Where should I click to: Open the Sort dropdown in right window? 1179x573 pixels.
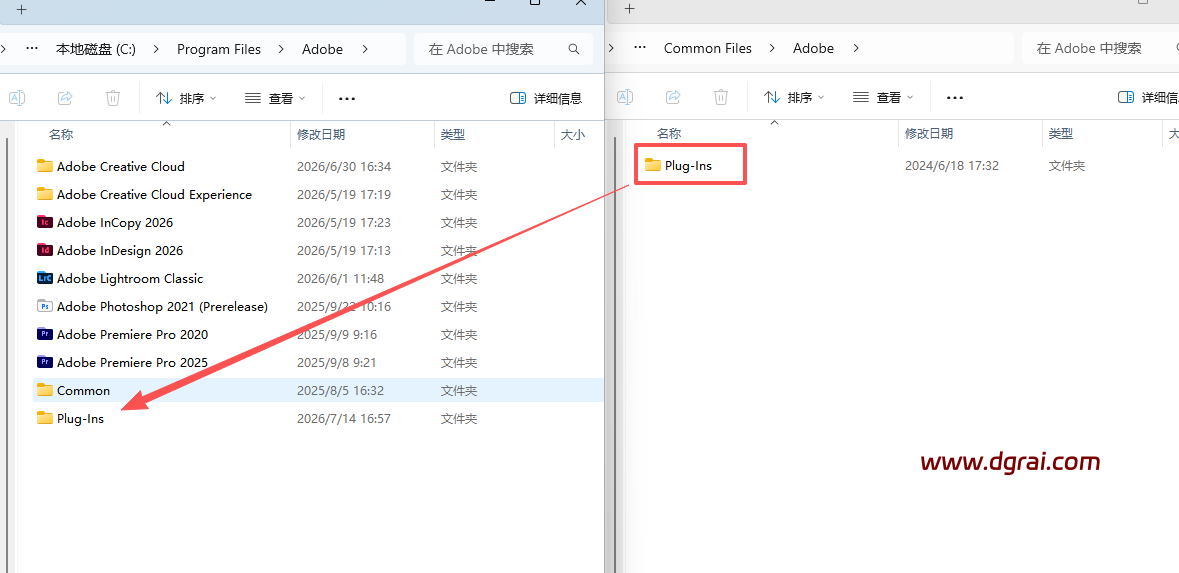794,97
